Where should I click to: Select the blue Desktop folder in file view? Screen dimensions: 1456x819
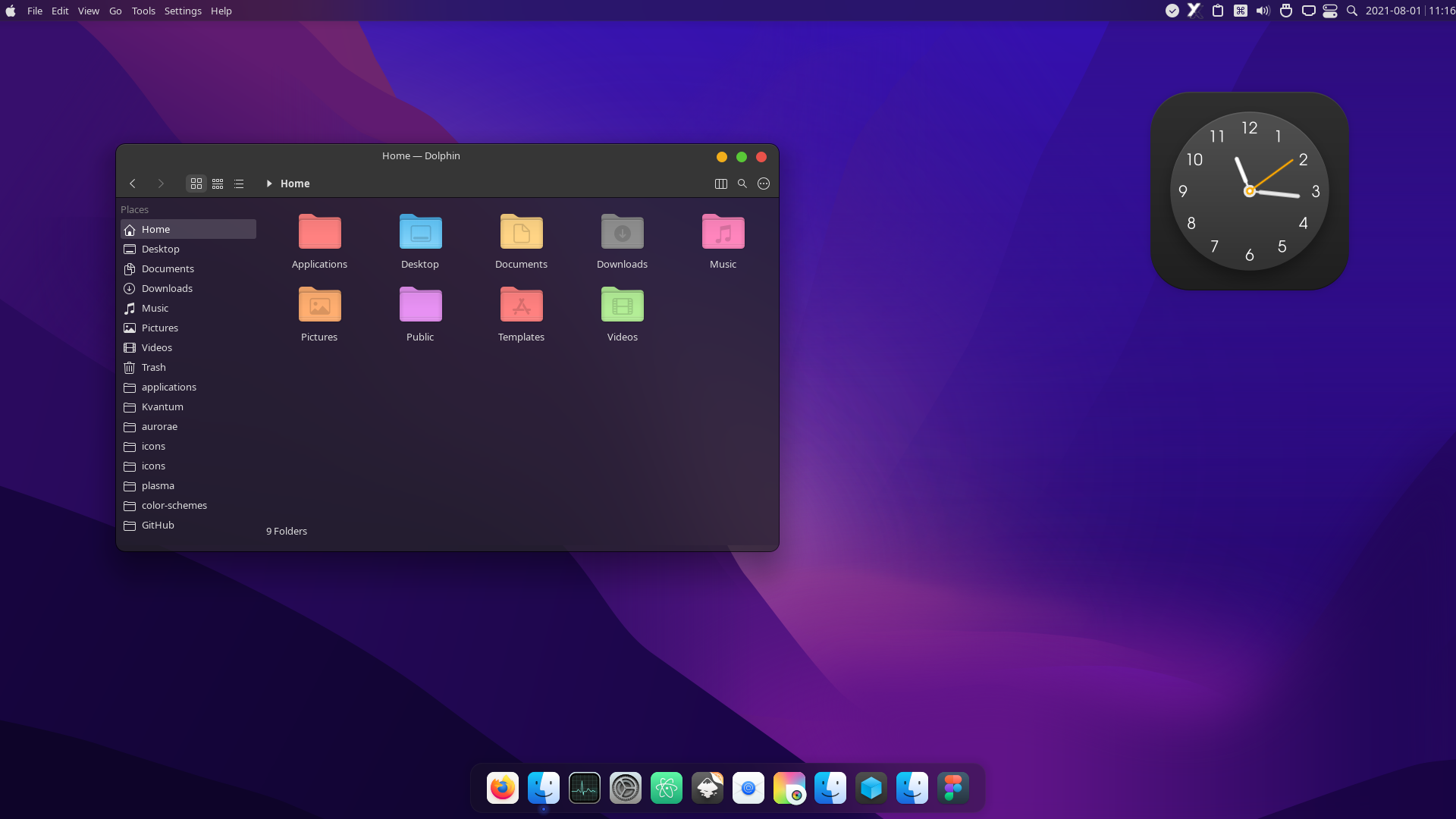pos(420,242)
